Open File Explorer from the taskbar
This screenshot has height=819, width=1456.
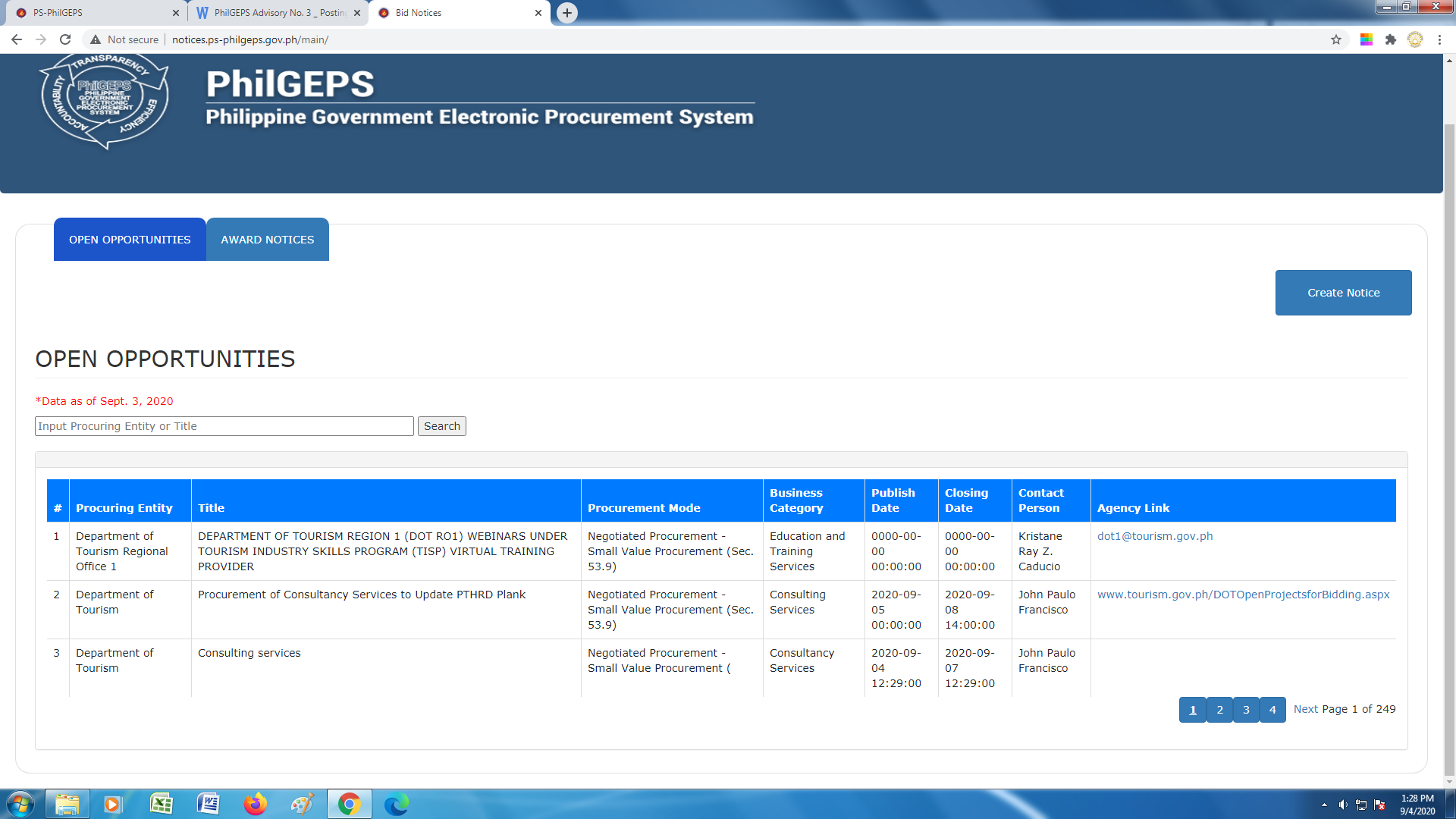click(67, 804)
